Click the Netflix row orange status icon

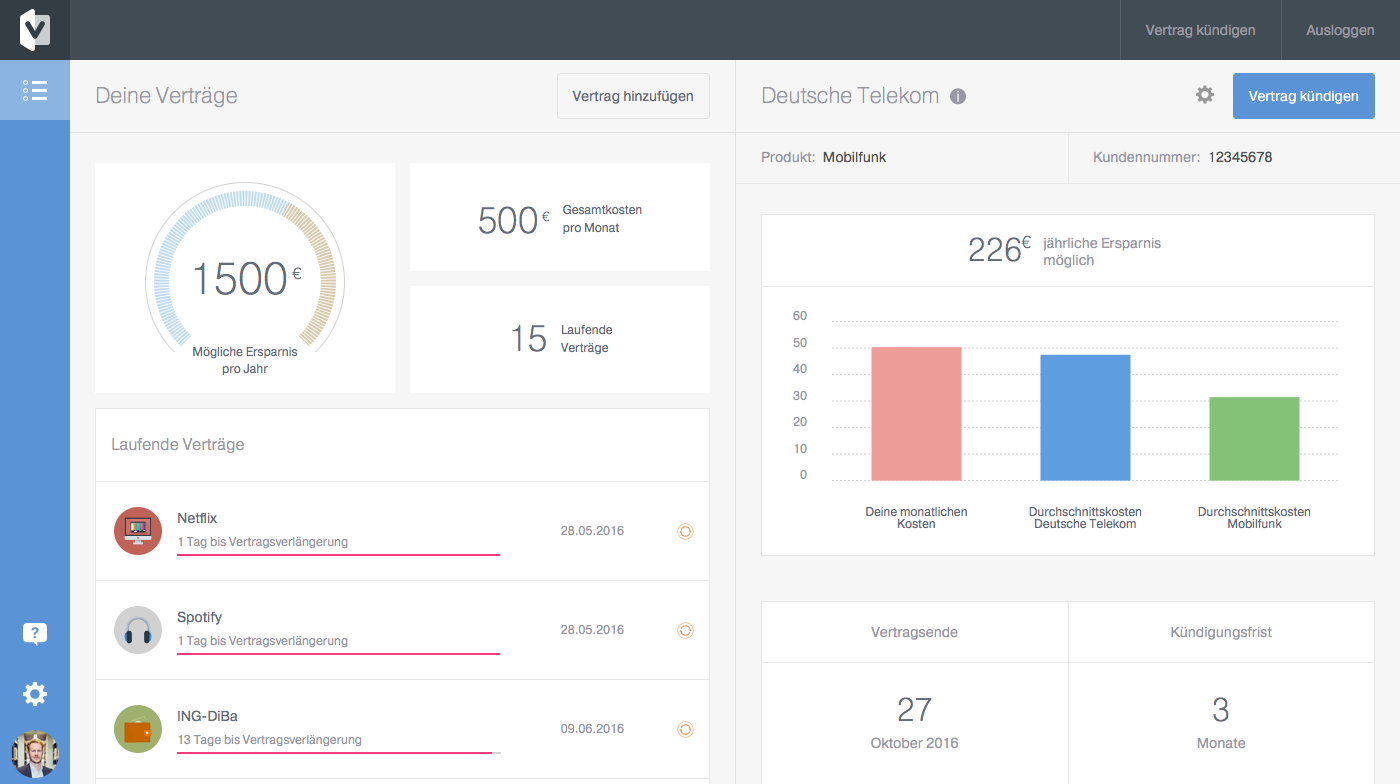point(685,531)
